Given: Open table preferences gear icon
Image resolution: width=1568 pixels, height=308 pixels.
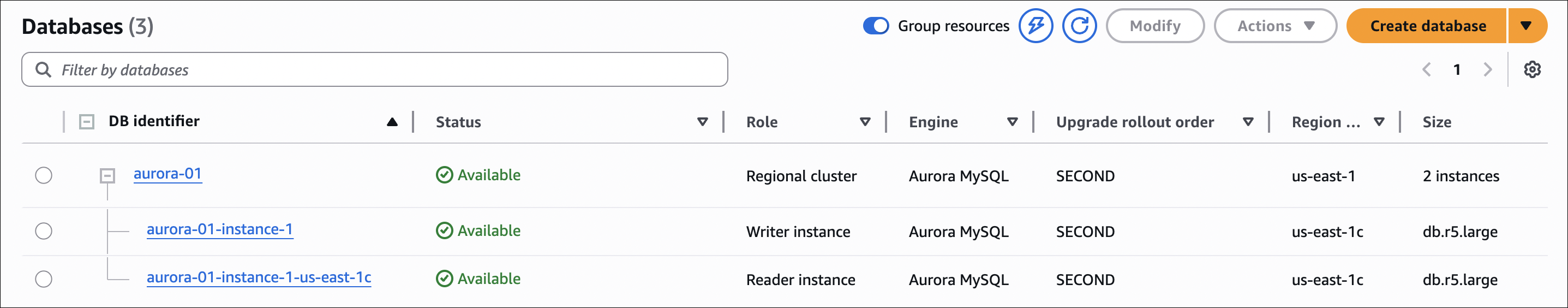Looking at the screenshot, I should pyautogui.click(x=1532, y=69).
